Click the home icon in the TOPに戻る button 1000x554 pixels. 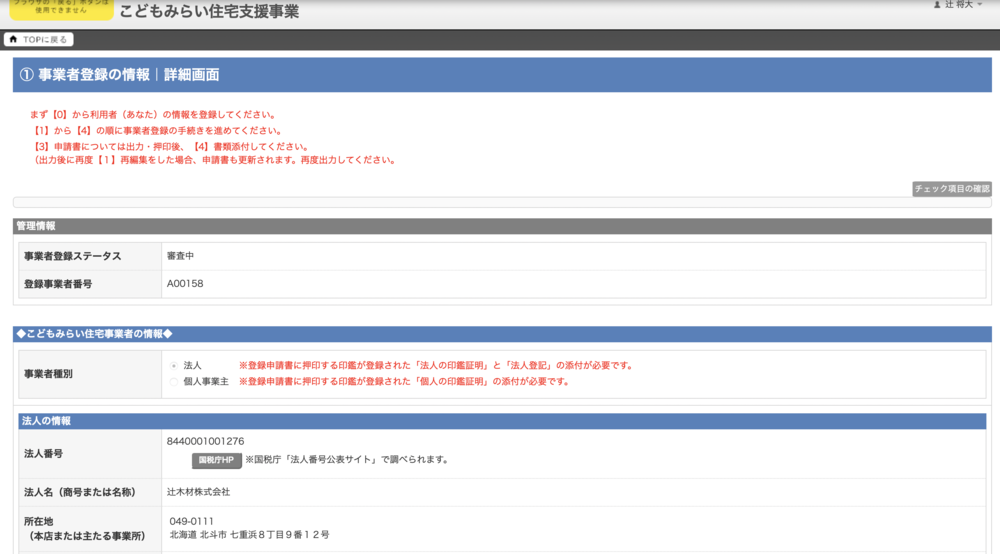(13, 40)
